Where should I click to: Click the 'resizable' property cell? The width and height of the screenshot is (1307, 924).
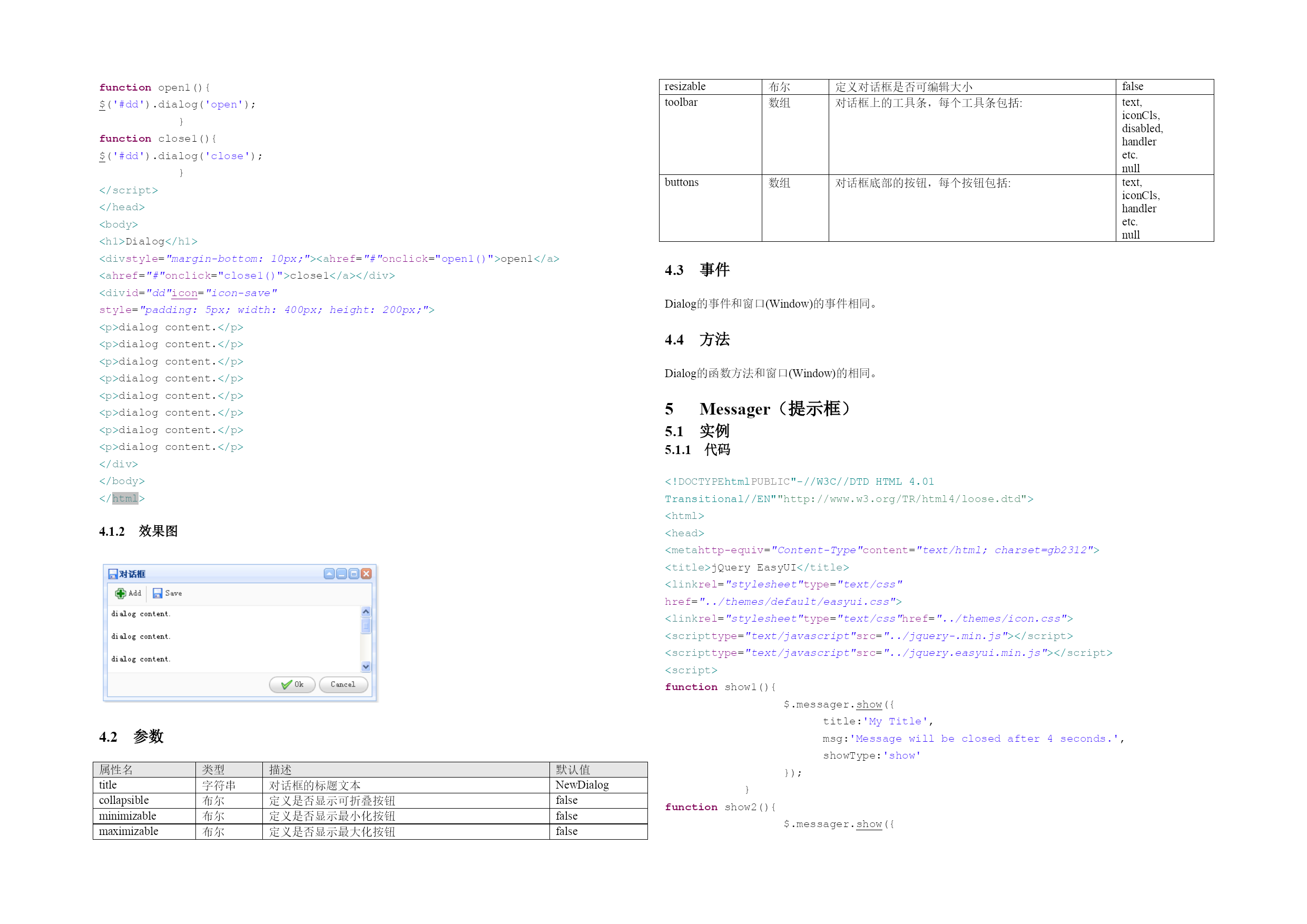[x=711, y=86]
